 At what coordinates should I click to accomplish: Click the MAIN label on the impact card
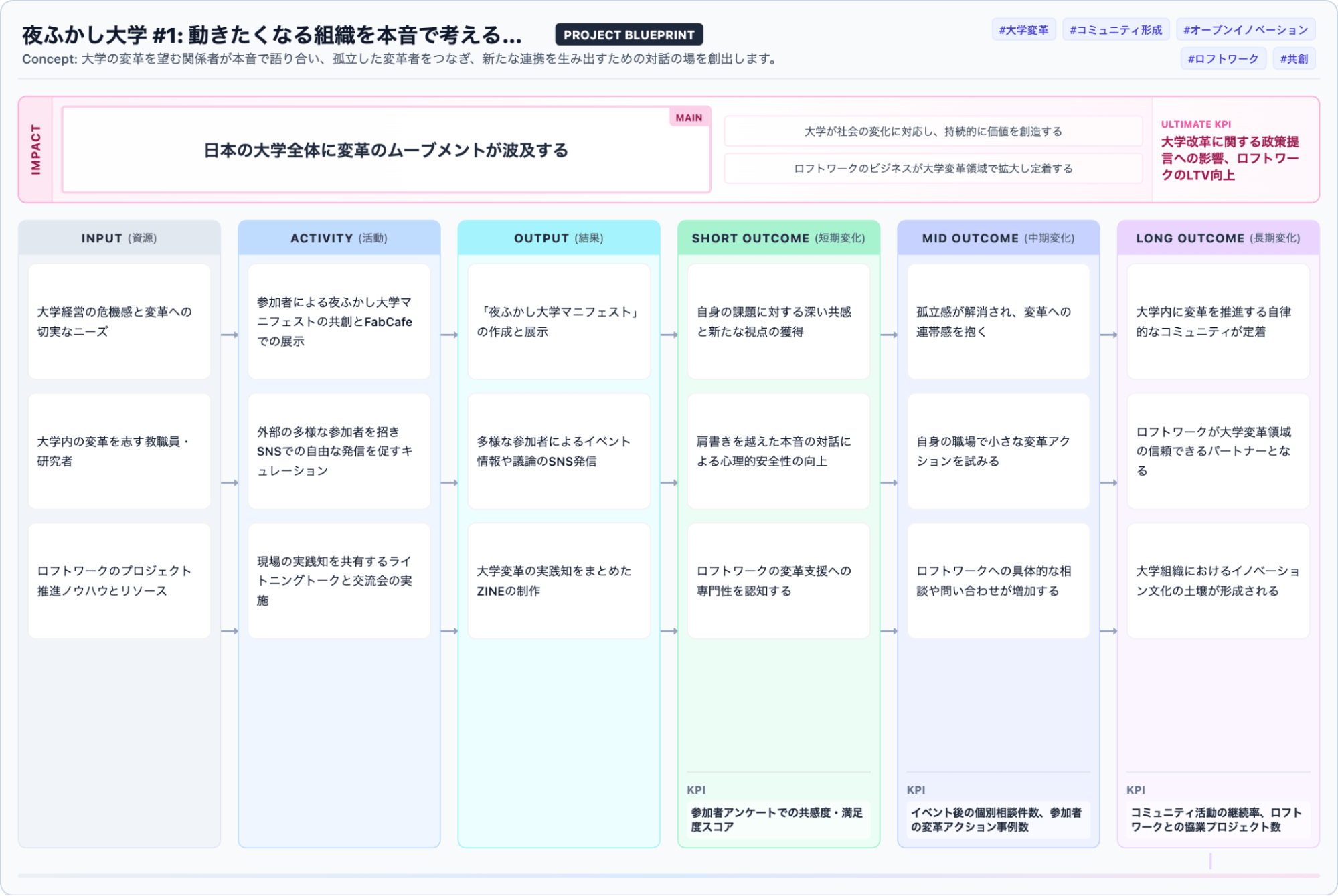point(687,117)
